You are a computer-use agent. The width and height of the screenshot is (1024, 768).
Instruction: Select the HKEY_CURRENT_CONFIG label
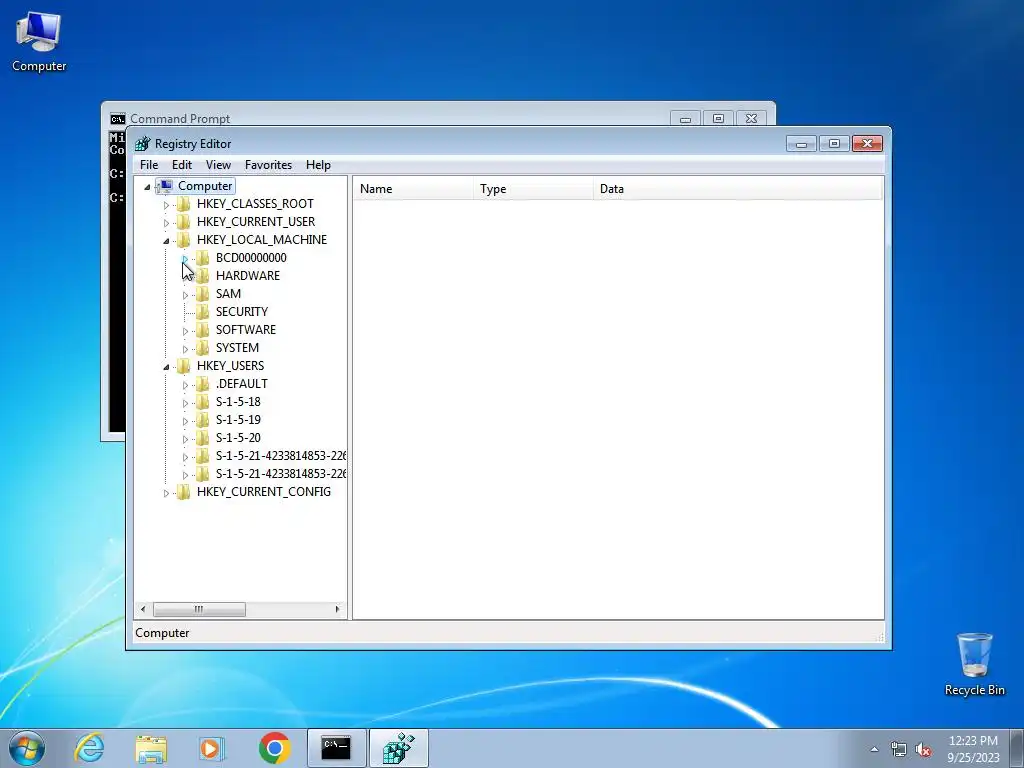coord(264,492)
